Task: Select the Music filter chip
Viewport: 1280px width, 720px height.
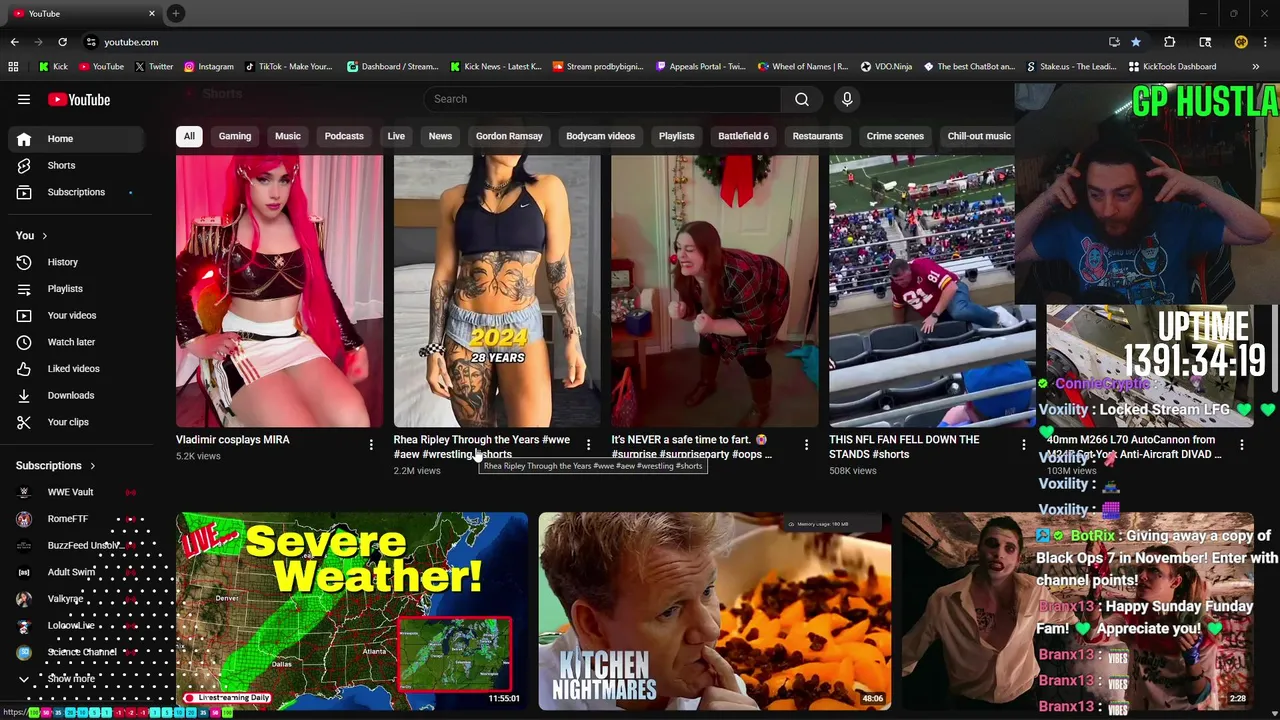Action: (x=288, y=136)
